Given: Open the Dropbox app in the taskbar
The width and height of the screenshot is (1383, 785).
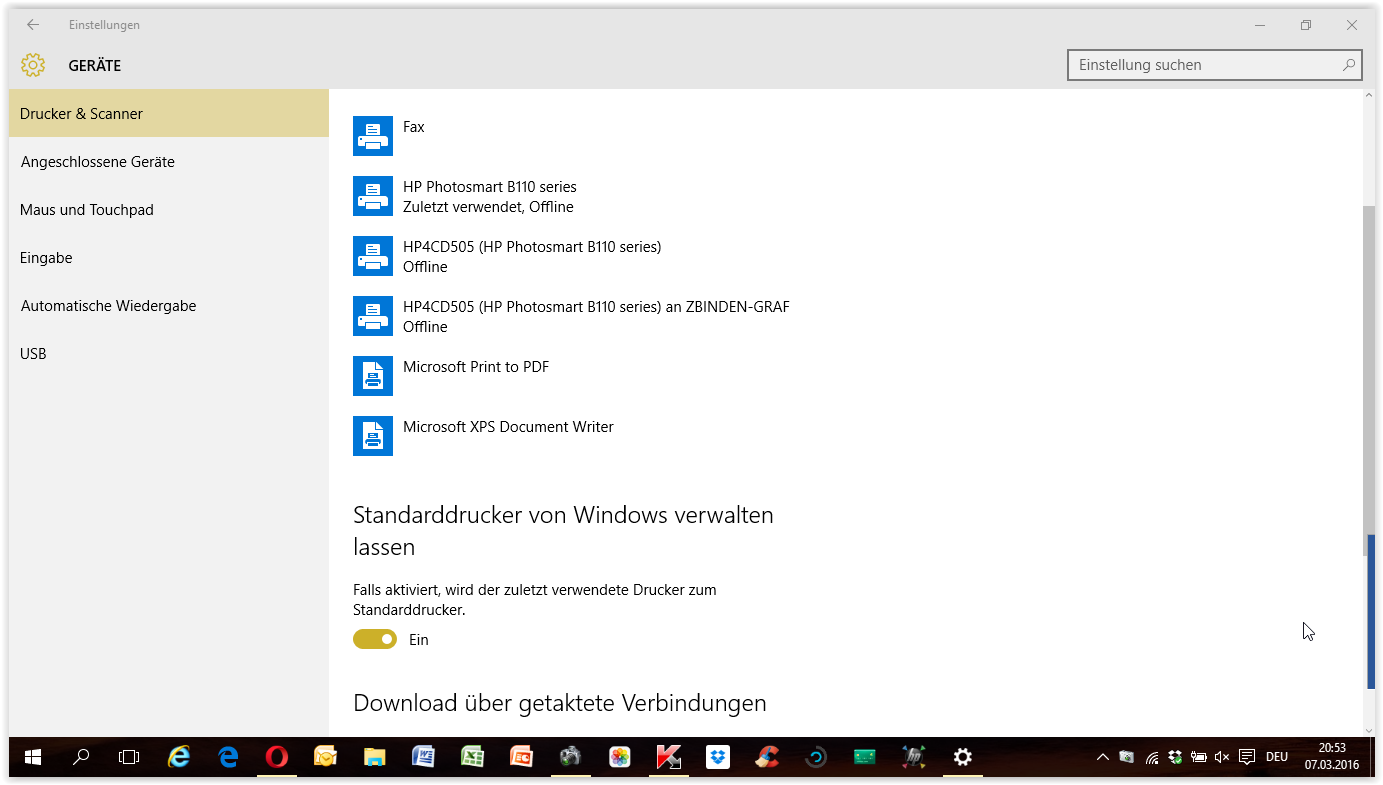Looking at the screenshot, I should (718, 757).
